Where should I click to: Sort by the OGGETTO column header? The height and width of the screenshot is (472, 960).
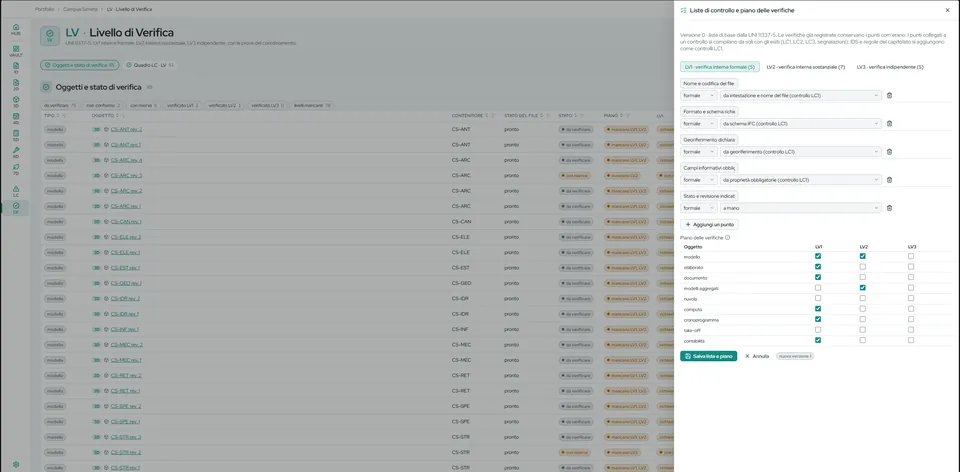tap(102, 116)
